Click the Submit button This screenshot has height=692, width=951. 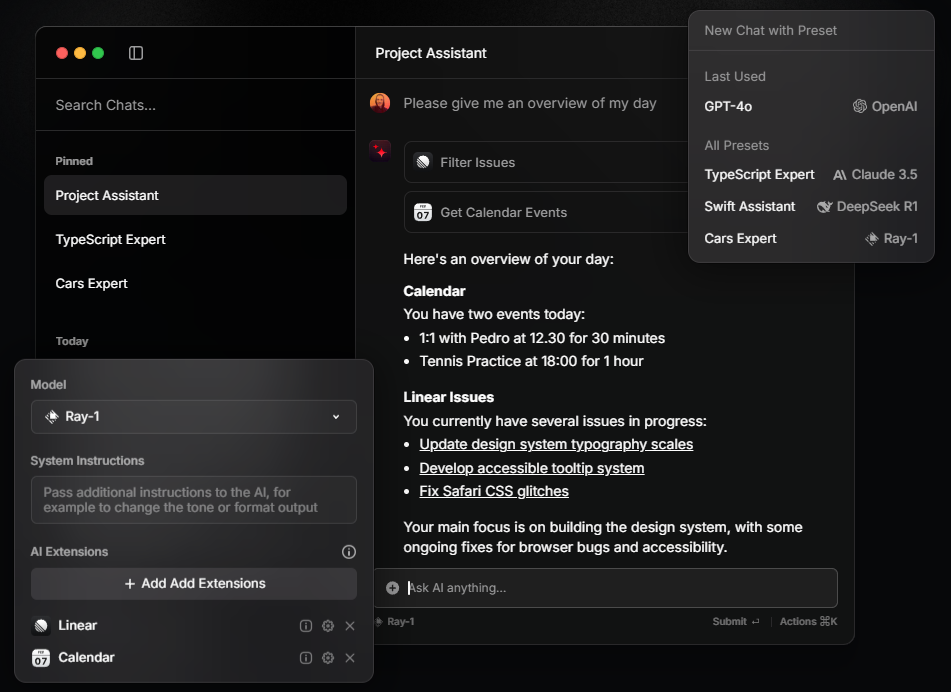tap(736, 622)
